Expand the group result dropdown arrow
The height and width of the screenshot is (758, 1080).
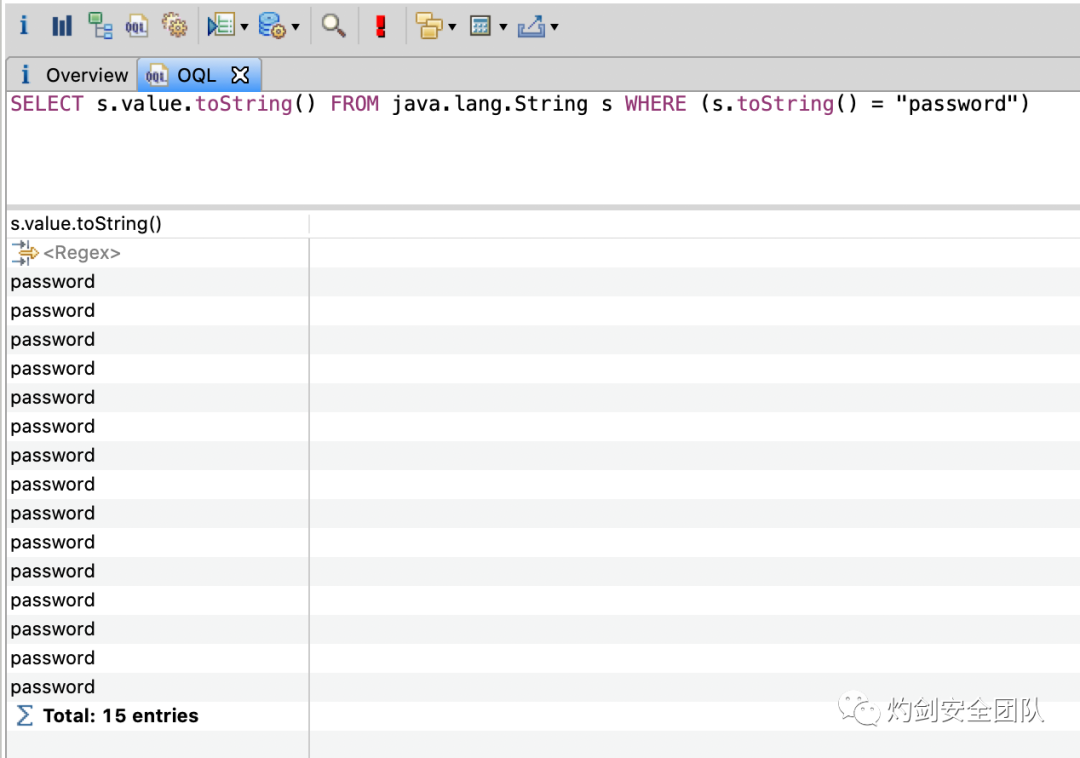452,28
